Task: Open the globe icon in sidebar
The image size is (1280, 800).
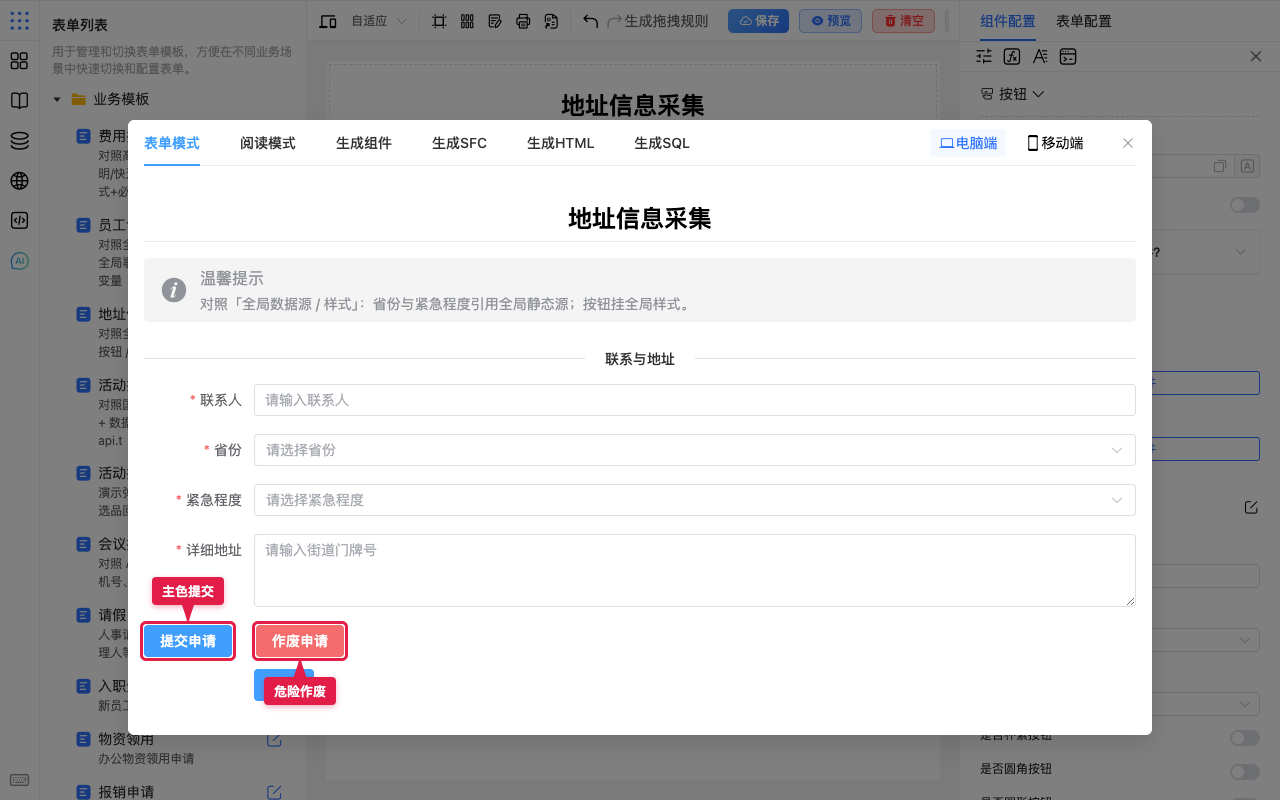Action: tap(19, 181)
